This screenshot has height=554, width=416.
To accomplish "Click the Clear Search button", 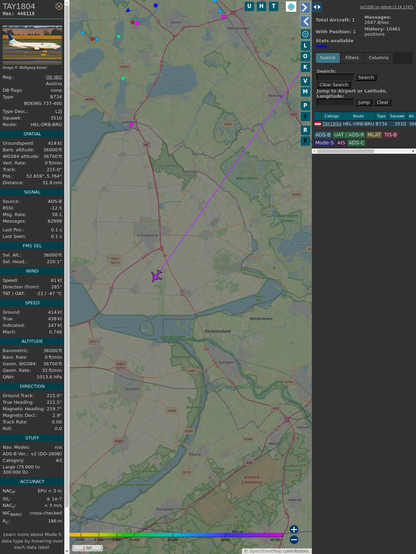I will pos(334,85).
